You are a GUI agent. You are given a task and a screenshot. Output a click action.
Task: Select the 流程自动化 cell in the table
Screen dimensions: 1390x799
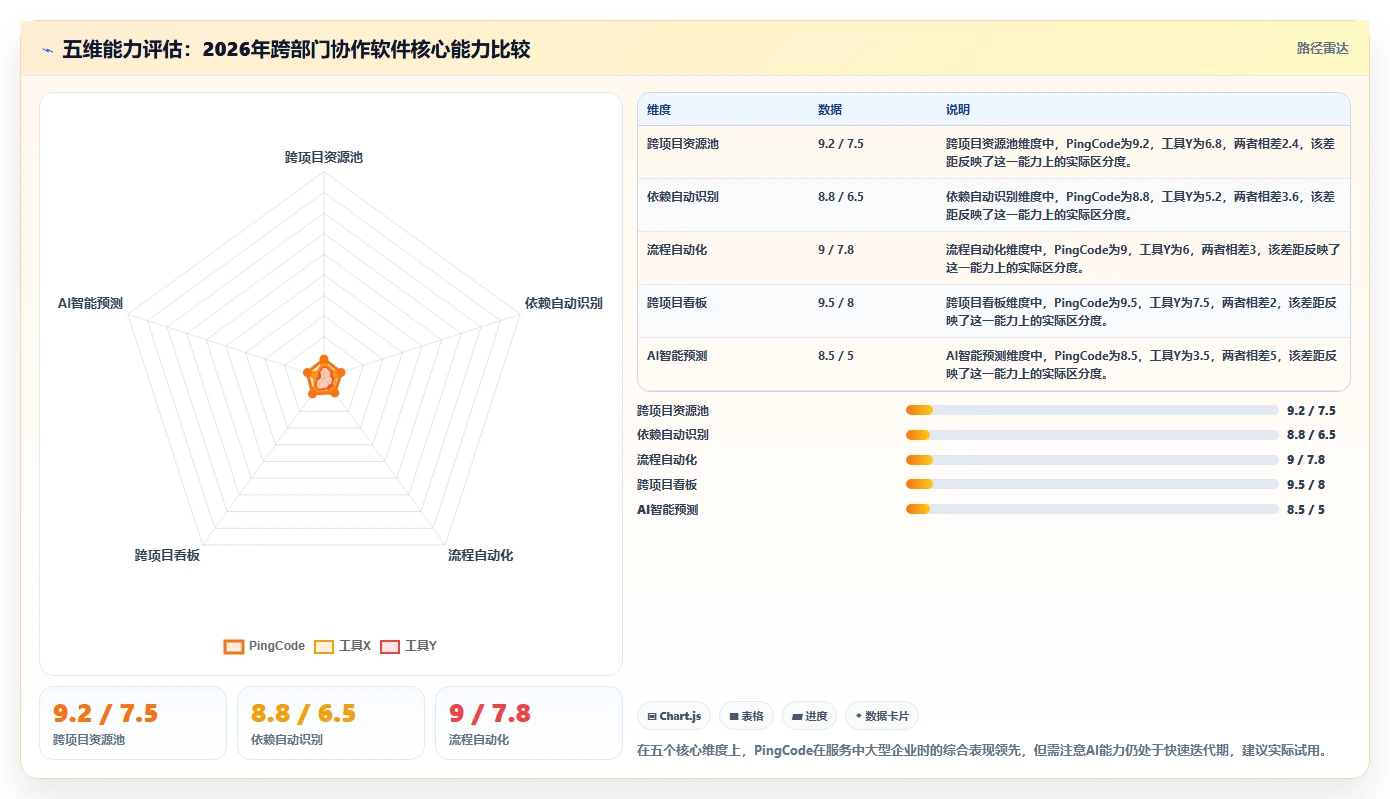coord(677,250)
